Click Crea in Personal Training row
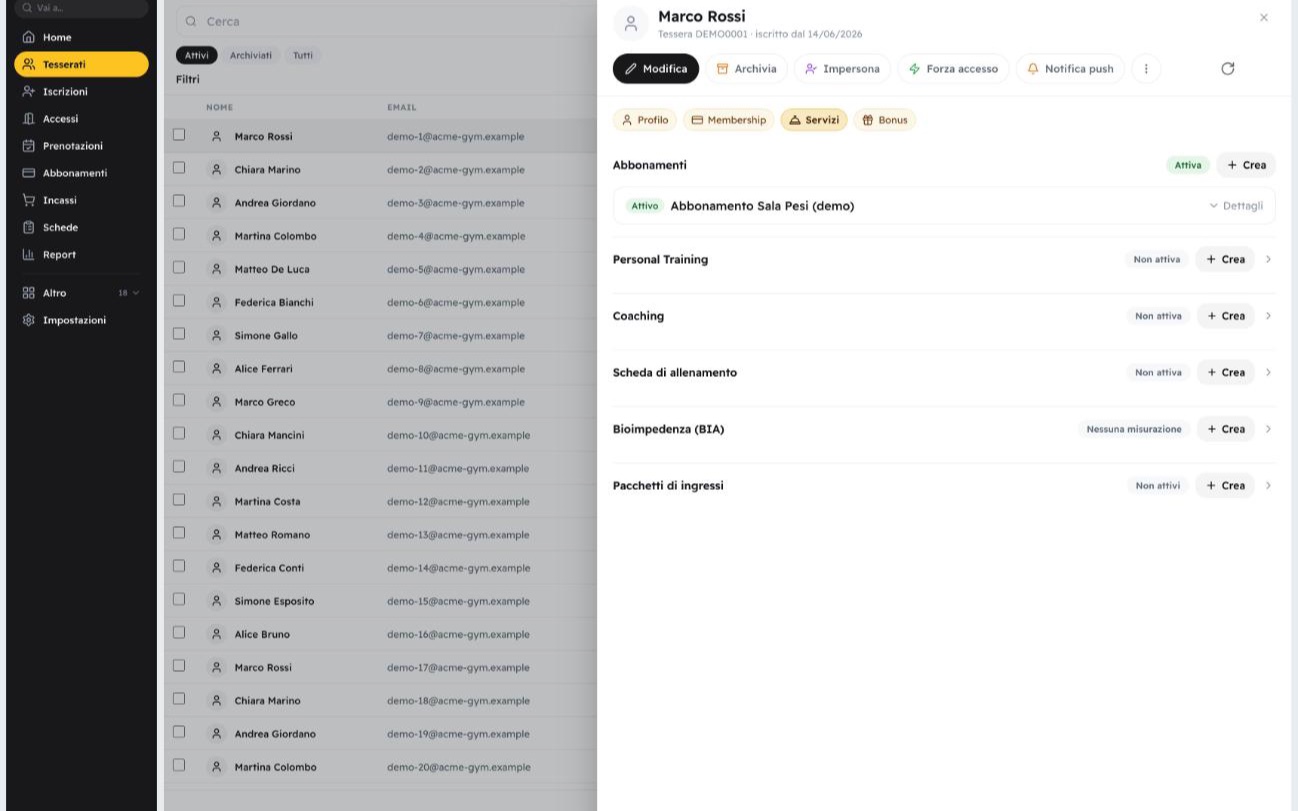1298x811 pixels. (x=1225, y=259)
